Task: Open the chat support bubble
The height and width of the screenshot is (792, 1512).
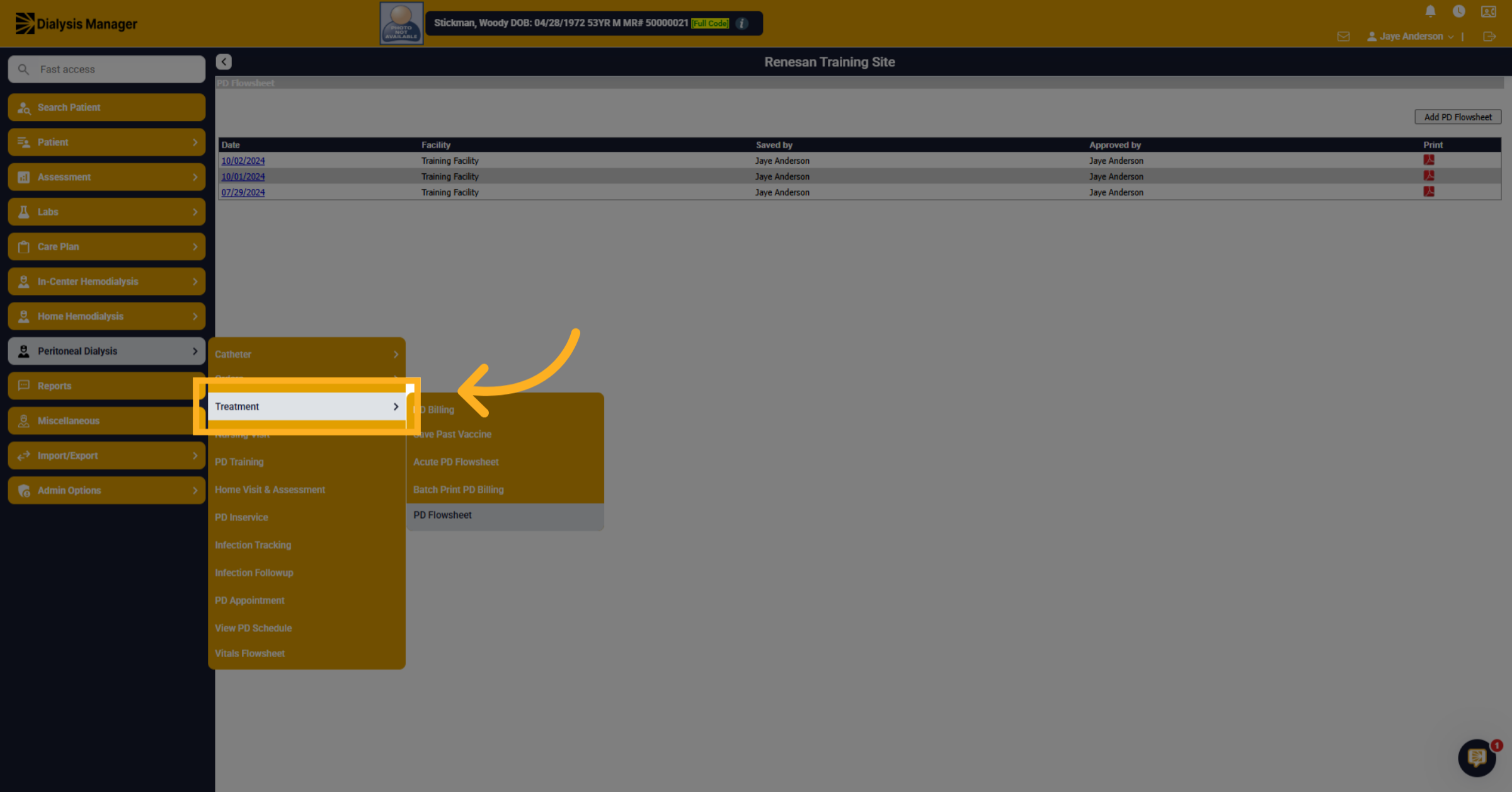Action: click(x=1477, y=757)
